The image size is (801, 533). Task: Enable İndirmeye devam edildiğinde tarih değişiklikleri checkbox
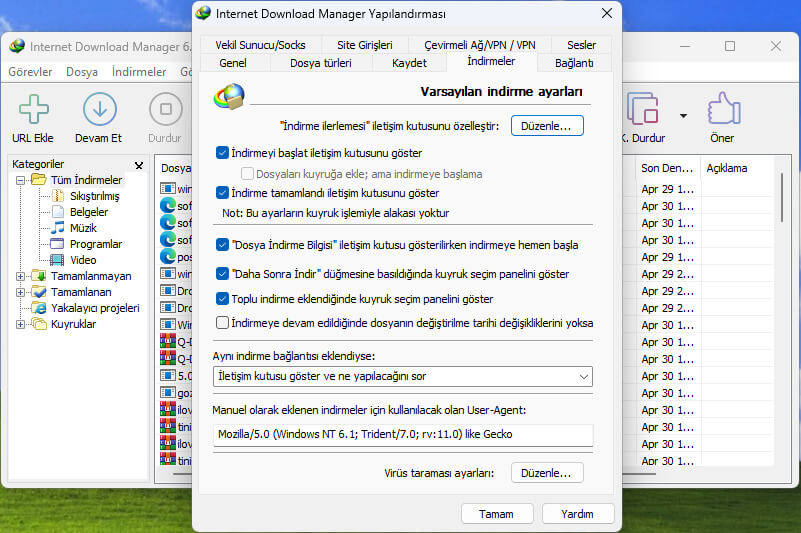[222, 322]
